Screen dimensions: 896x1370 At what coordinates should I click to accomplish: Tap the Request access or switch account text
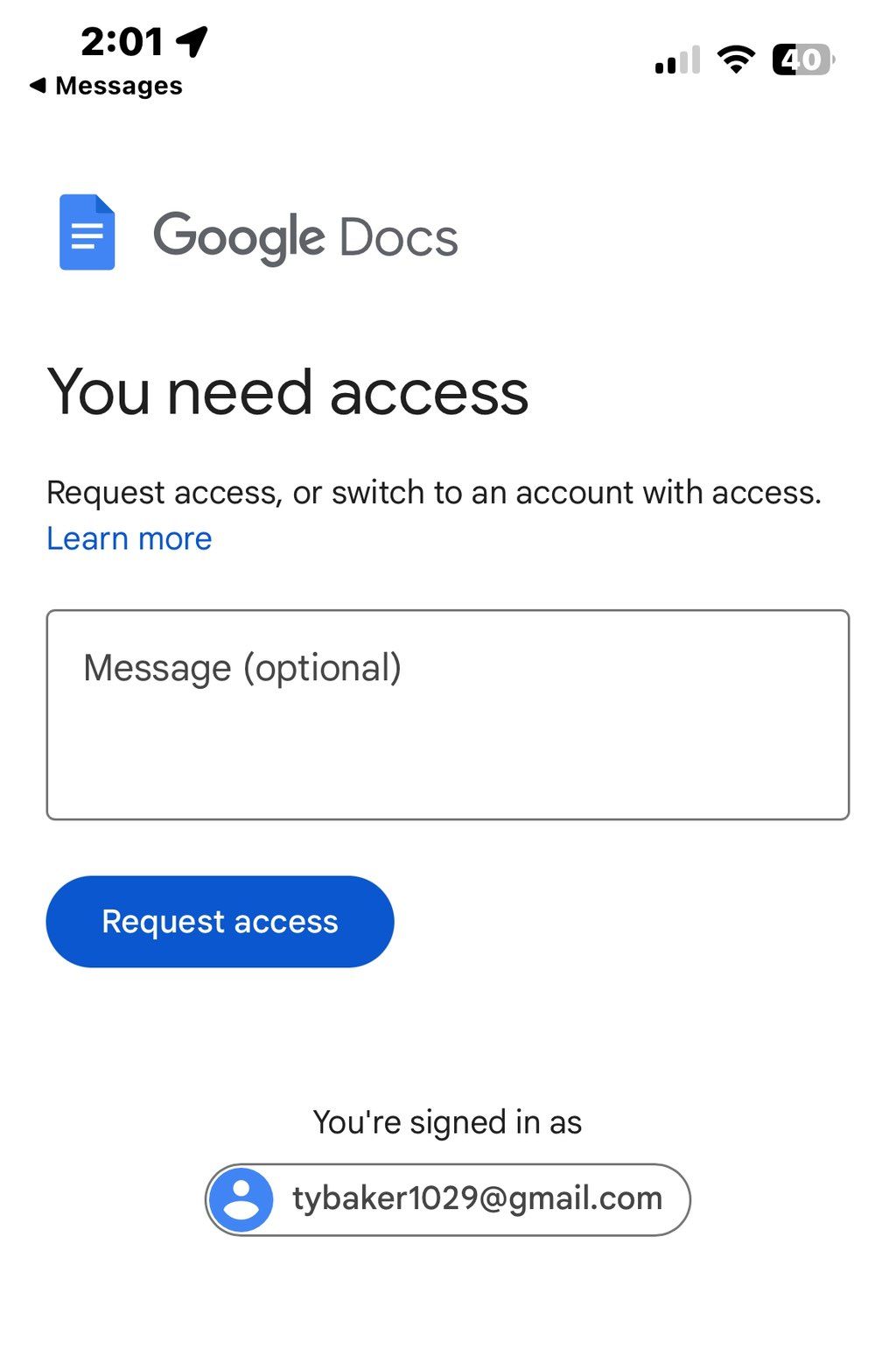(434, 493)
